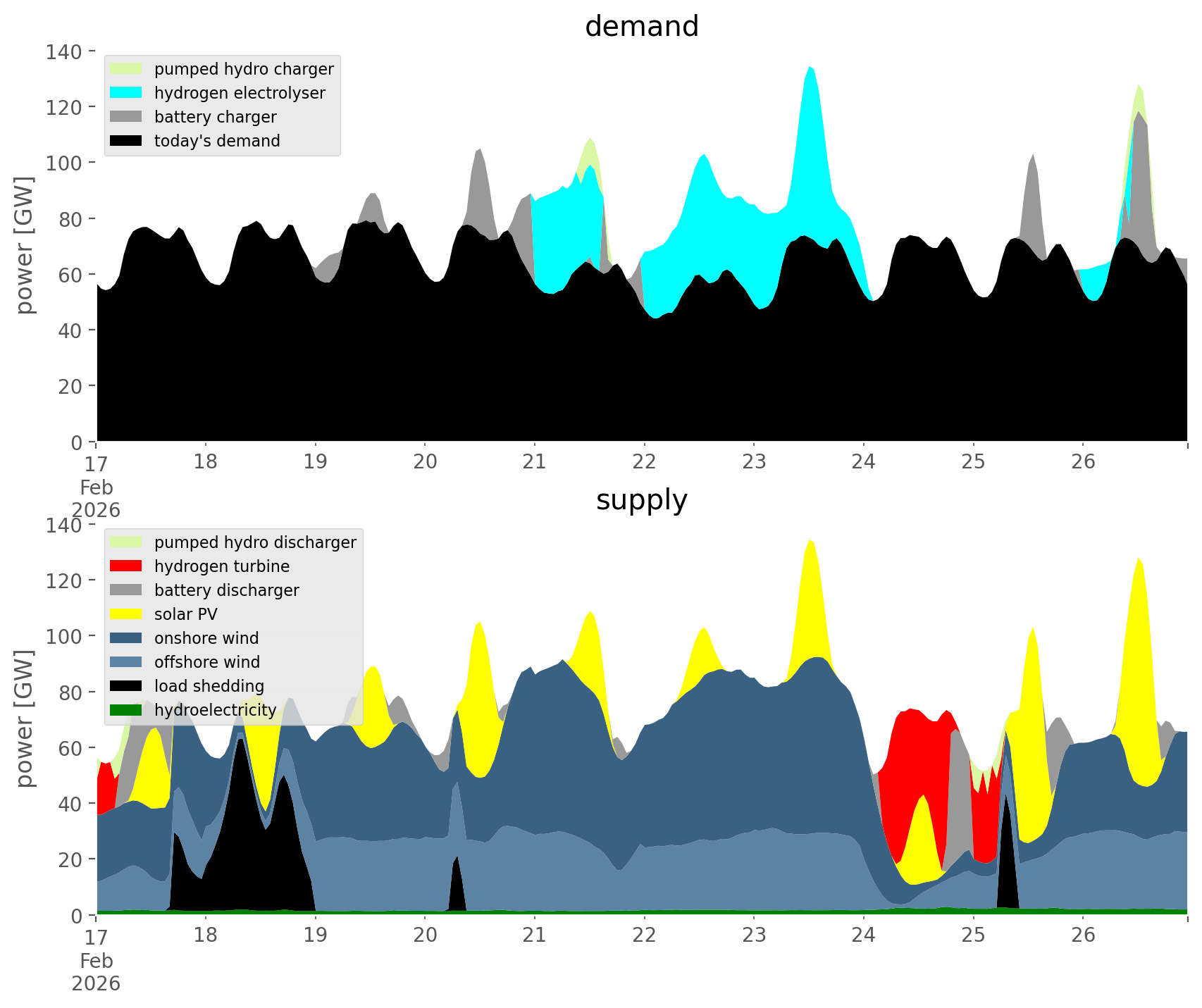Click the demand chart's power [GW] axis label

[25, 245]
